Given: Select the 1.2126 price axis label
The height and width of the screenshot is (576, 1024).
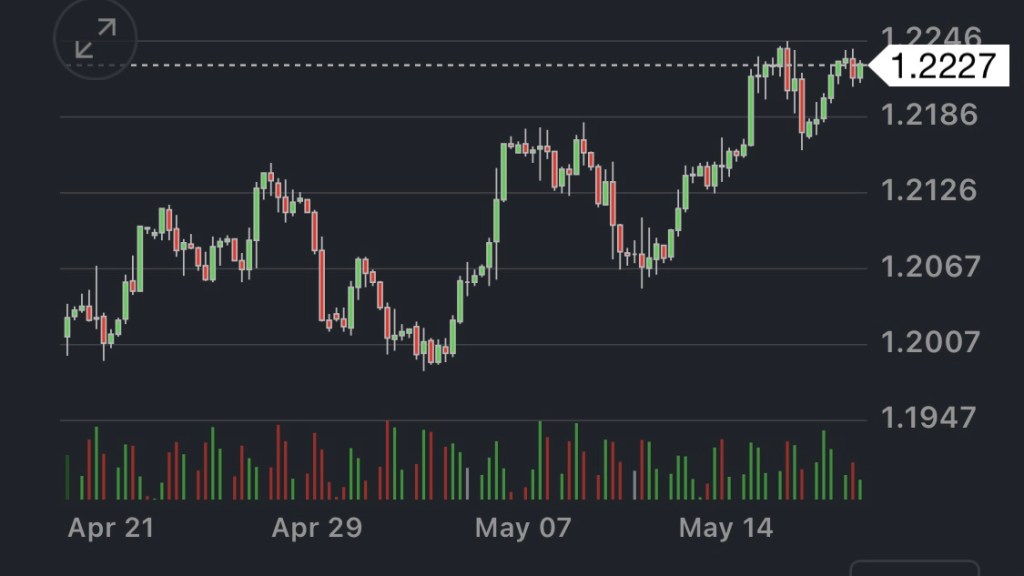Looking at the screenshot, I should (928, 190).
